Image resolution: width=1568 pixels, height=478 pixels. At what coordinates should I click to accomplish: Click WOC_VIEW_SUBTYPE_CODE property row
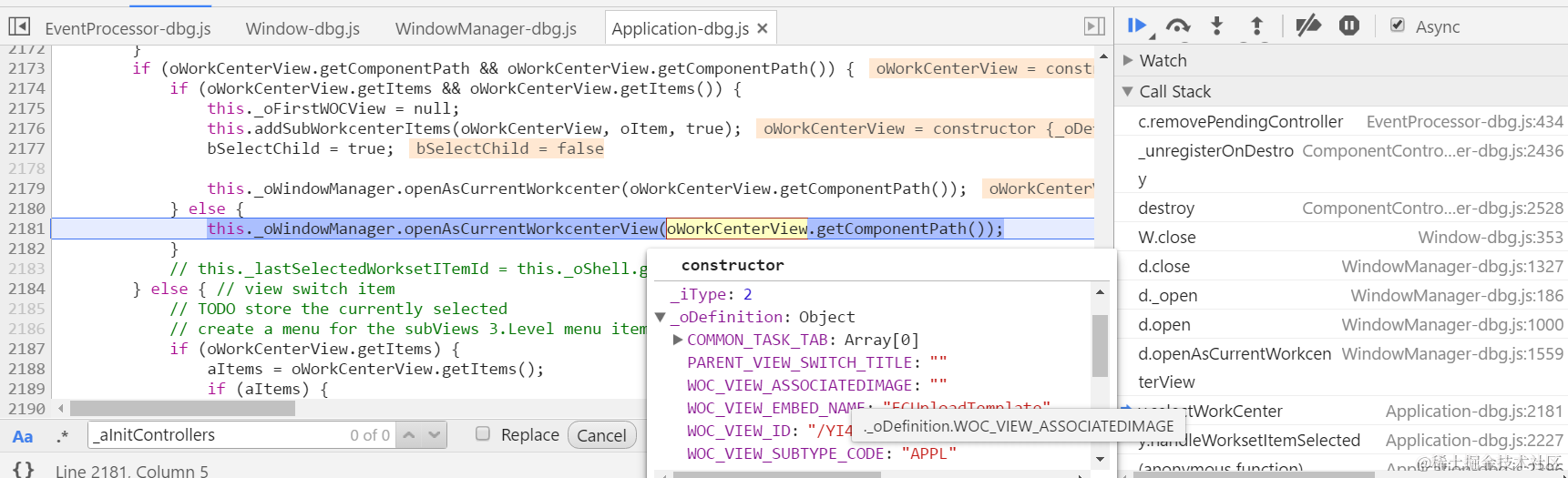pyautogui.click(x=822, y=453)
